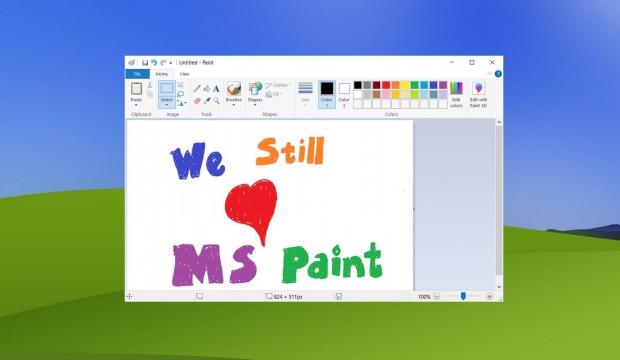Click the Zoom in plus button
620x360 pixels.
coord(490,296)
